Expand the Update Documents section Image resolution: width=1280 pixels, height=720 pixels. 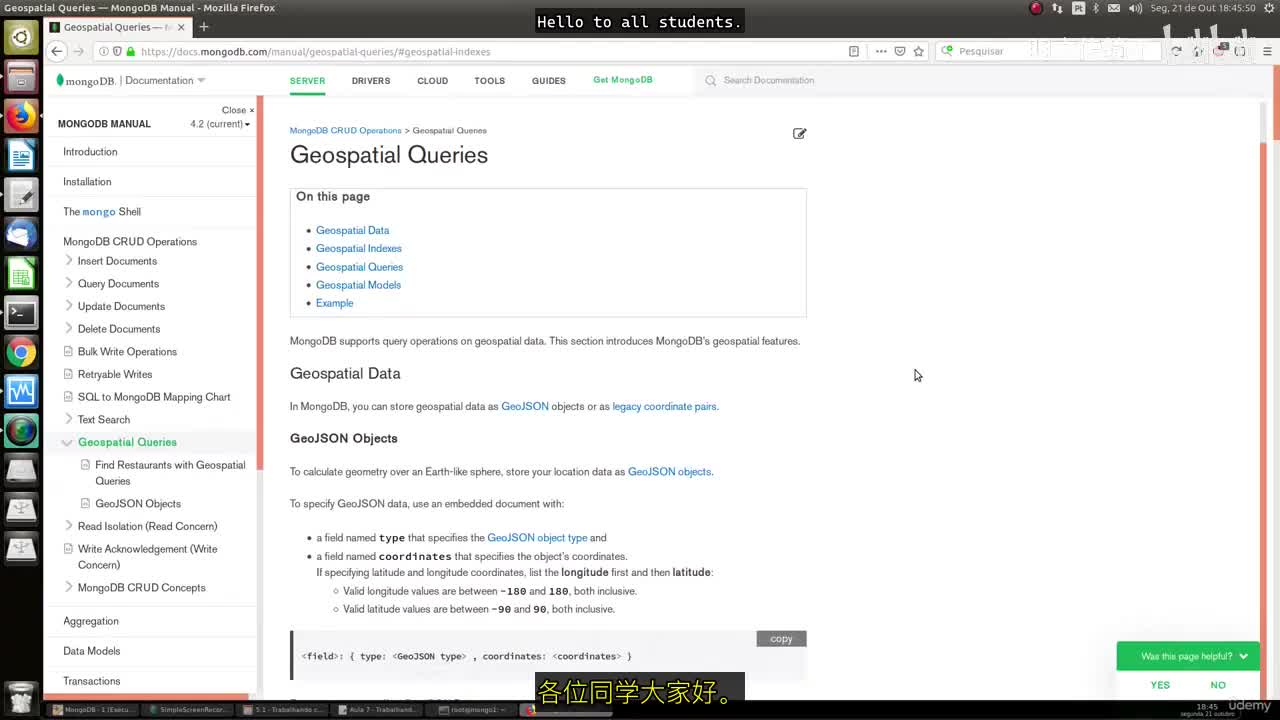[x=69, y=306]
